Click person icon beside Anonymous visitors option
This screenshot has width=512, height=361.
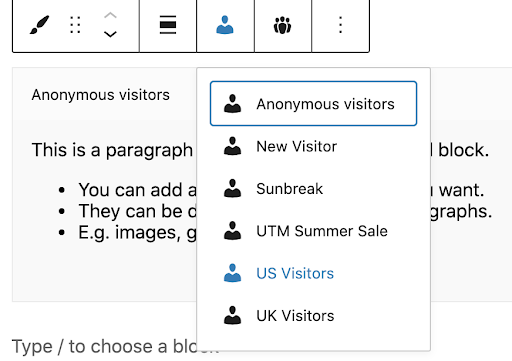(x=232, y=104)
